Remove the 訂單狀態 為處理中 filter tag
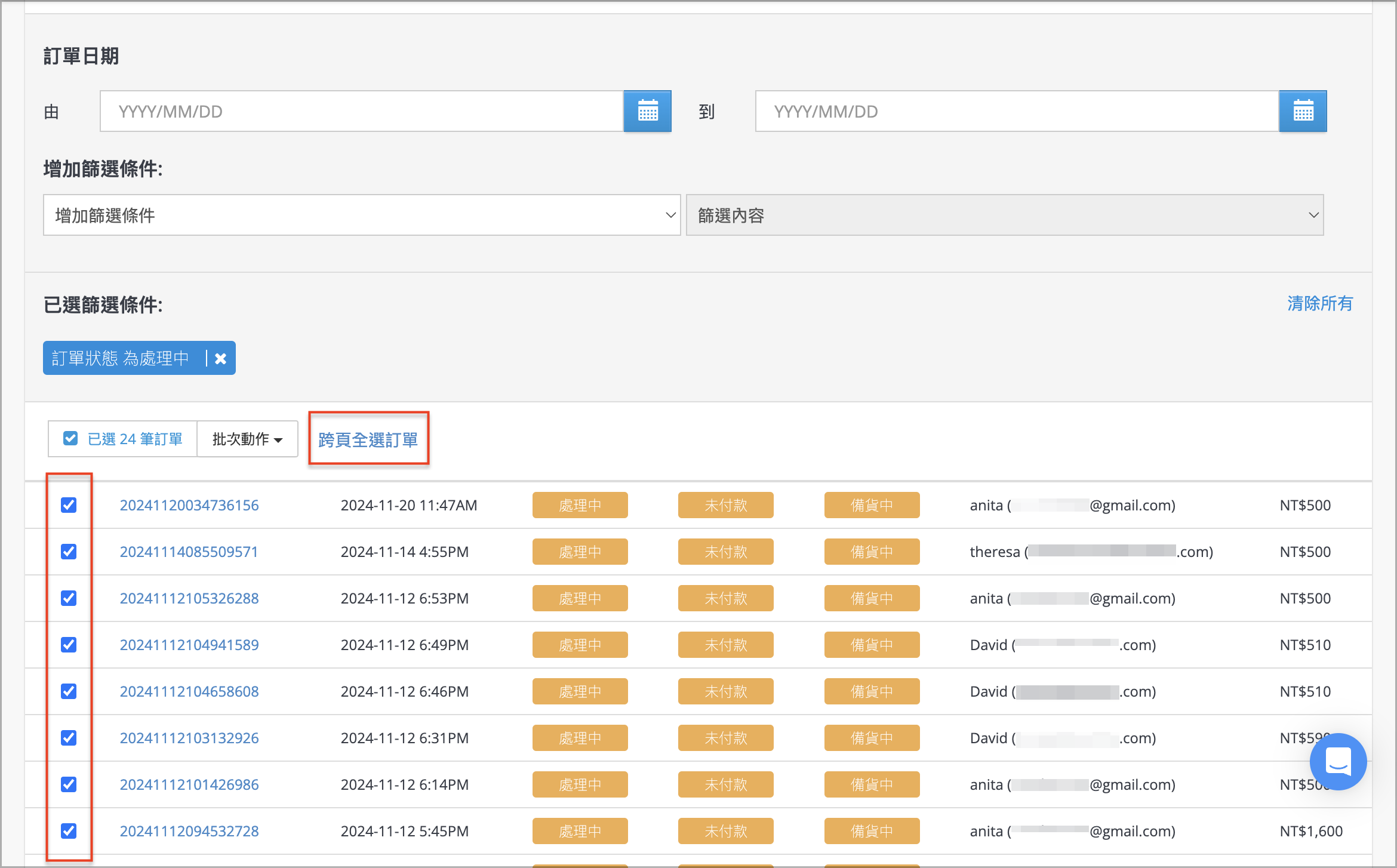Image resolution: width=1397 pixels, height=868 pixels. [220, 358]
